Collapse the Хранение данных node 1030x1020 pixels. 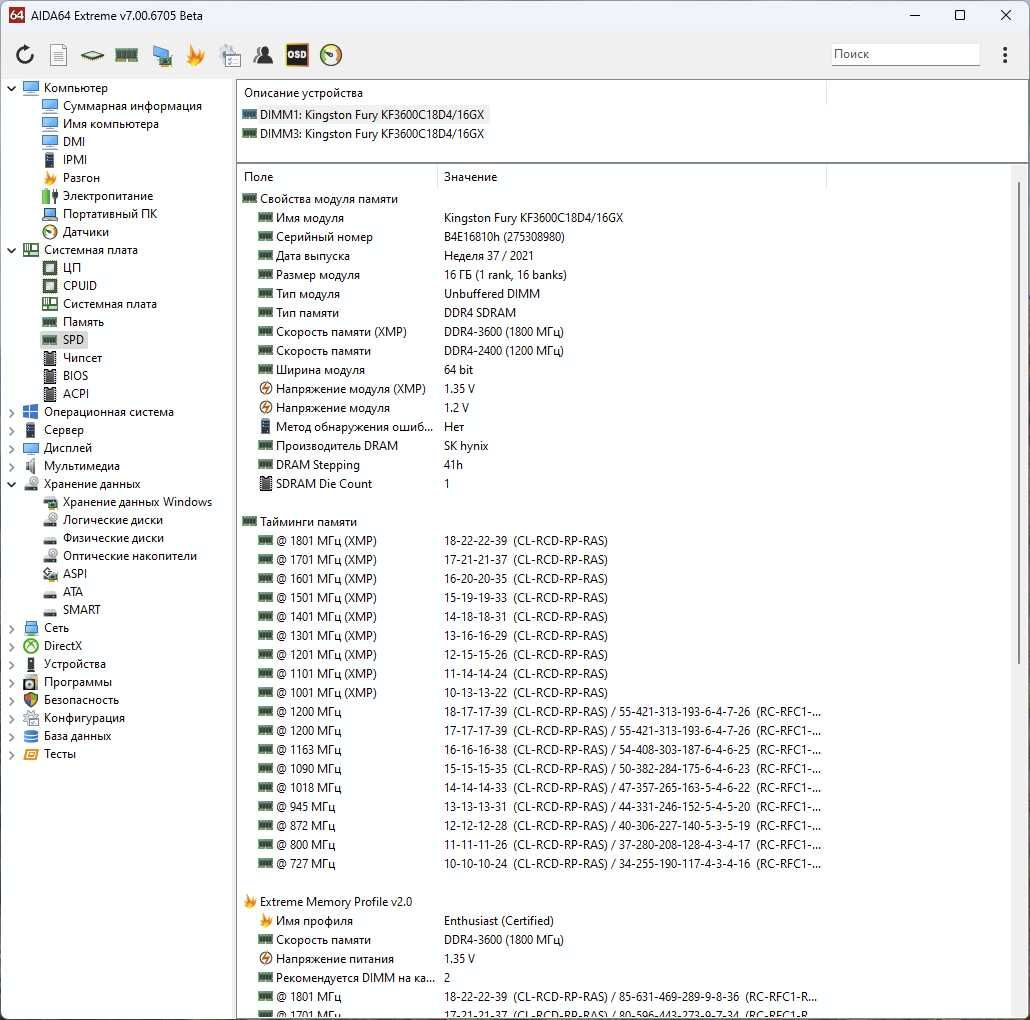coord(11,485)
